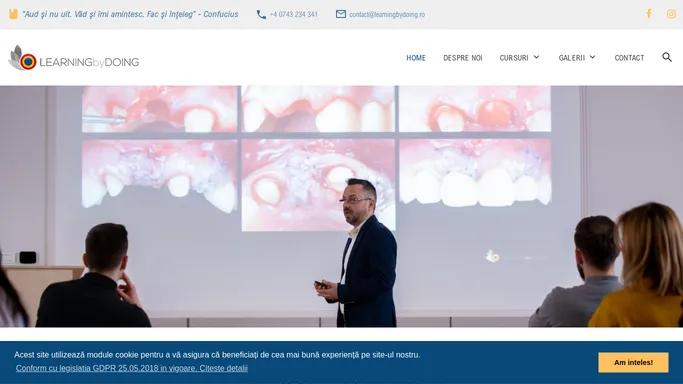The image size is (683, 384).
Task: Go to the Home menu item
Action: [416, 57]
